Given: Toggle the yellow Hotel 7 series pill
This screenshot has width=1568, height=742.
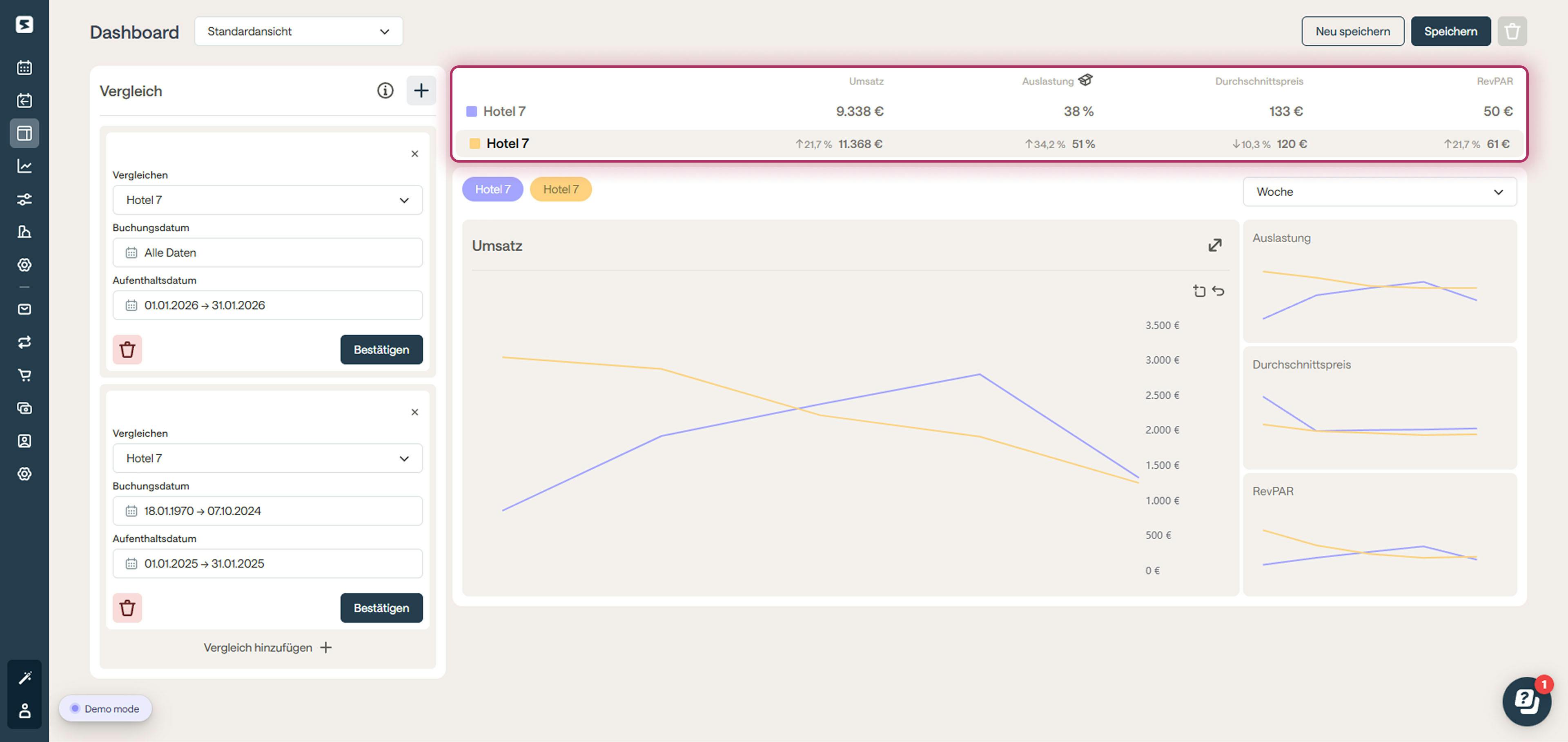Looking at the screenshot, I should (x=560, y=190).
